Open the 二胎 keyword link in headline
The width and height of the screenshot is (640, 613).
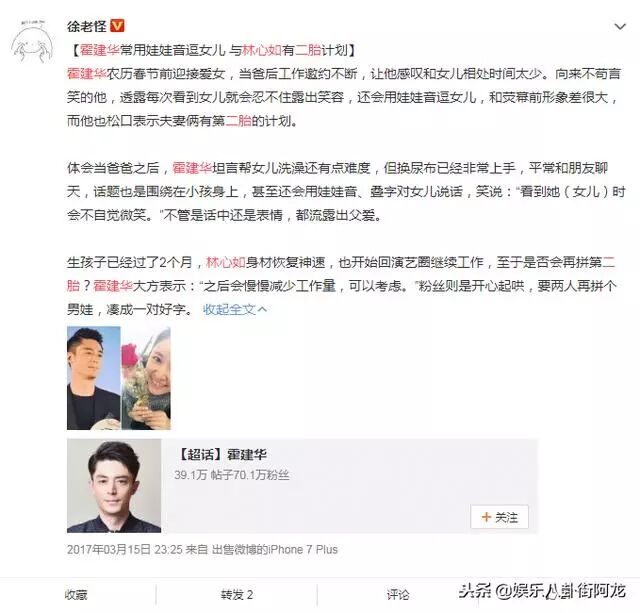(308, 50)
